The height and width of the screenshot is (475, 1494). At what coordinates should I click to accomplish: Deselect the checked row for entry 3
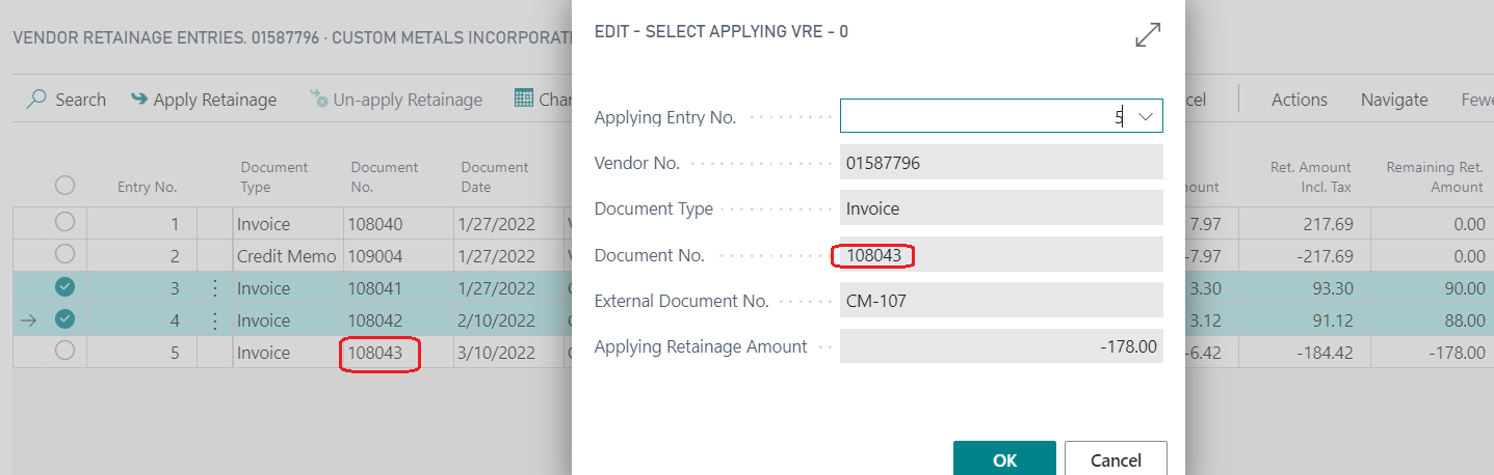pos(65,289)
